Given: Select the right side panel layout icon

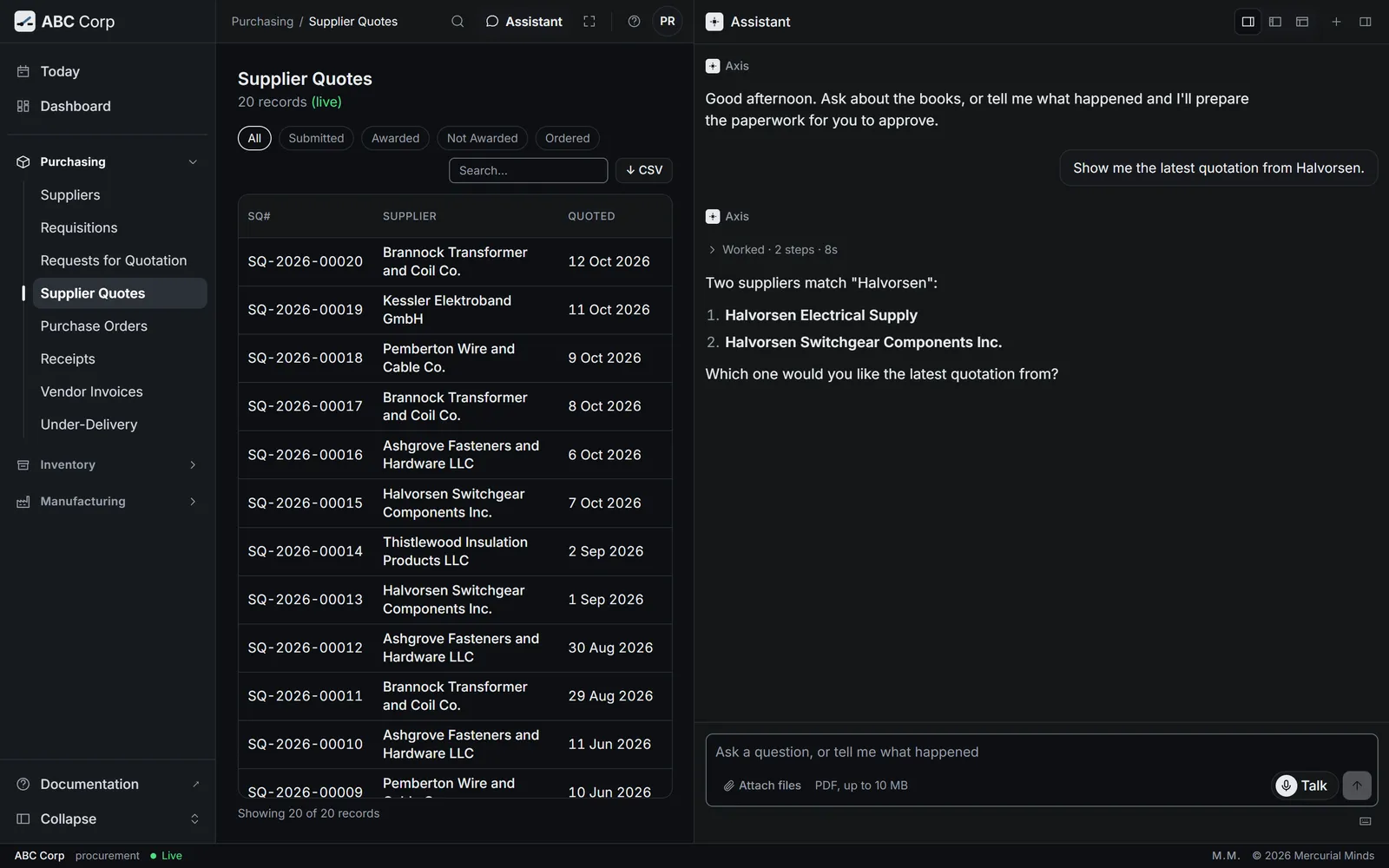Looking at the screenshot, I should (1248, 22).
